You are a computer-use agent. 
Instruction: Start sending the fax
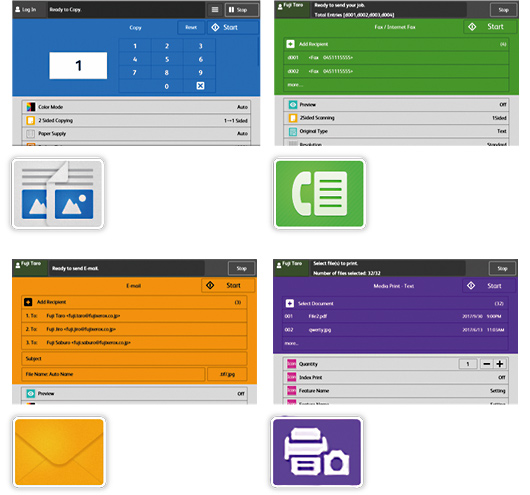(x=490, y=27)
